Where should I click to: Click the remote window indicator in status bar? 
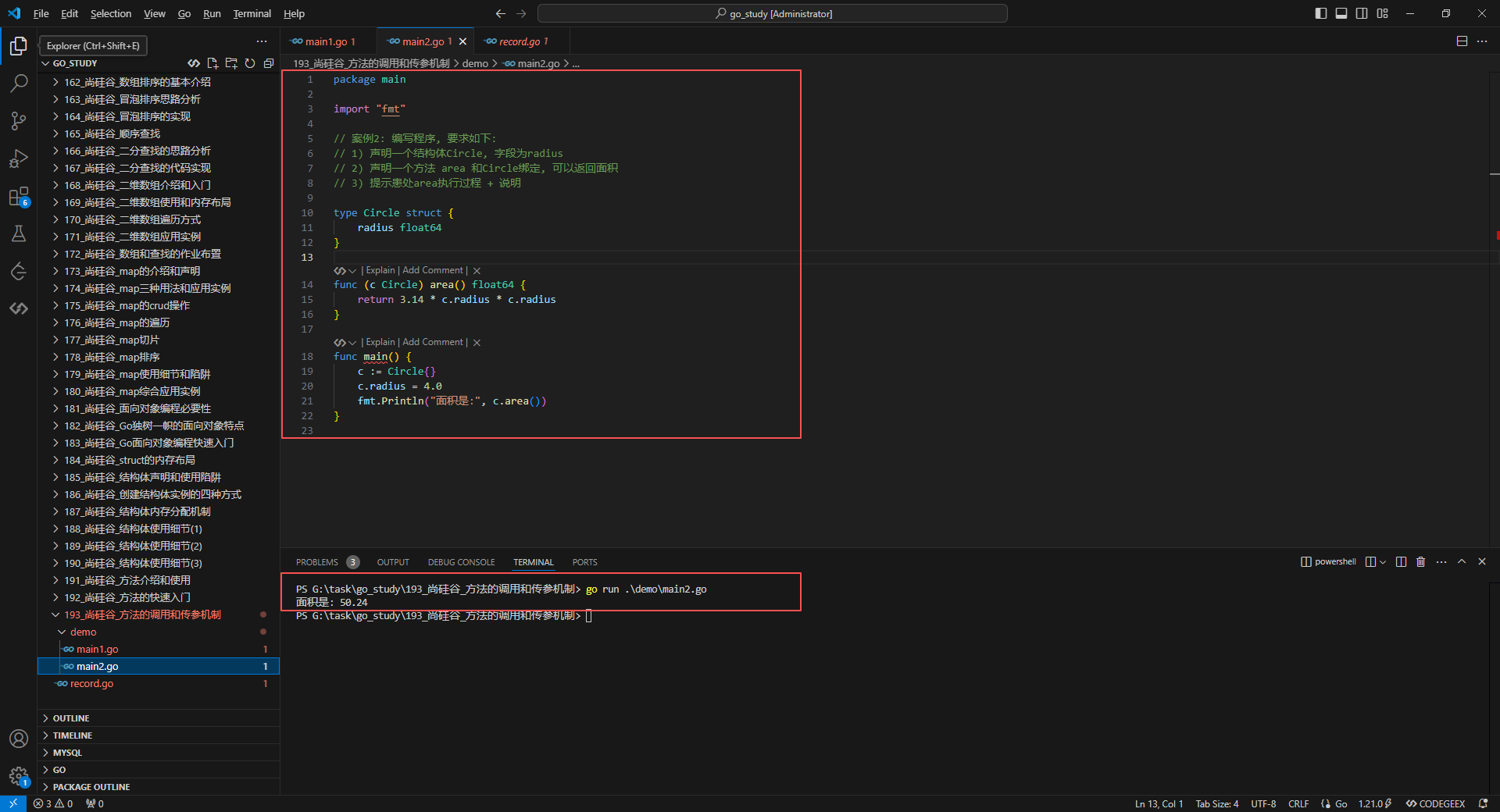[x=13, y=804]
